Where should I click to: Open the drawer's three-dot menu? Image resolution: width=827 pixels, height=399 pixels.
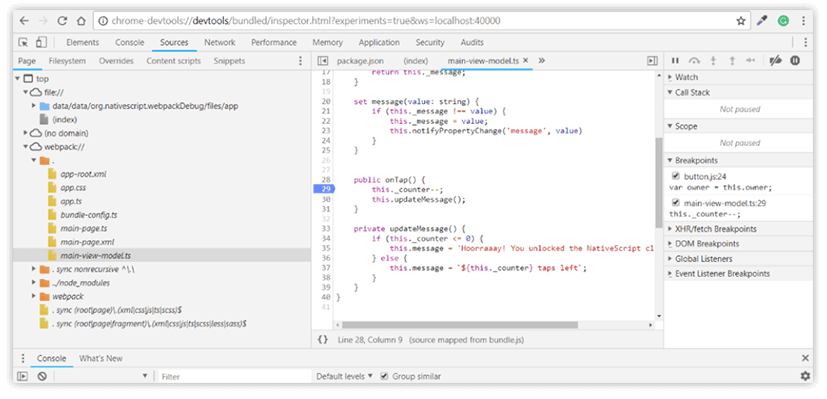(x=23, y=358)
